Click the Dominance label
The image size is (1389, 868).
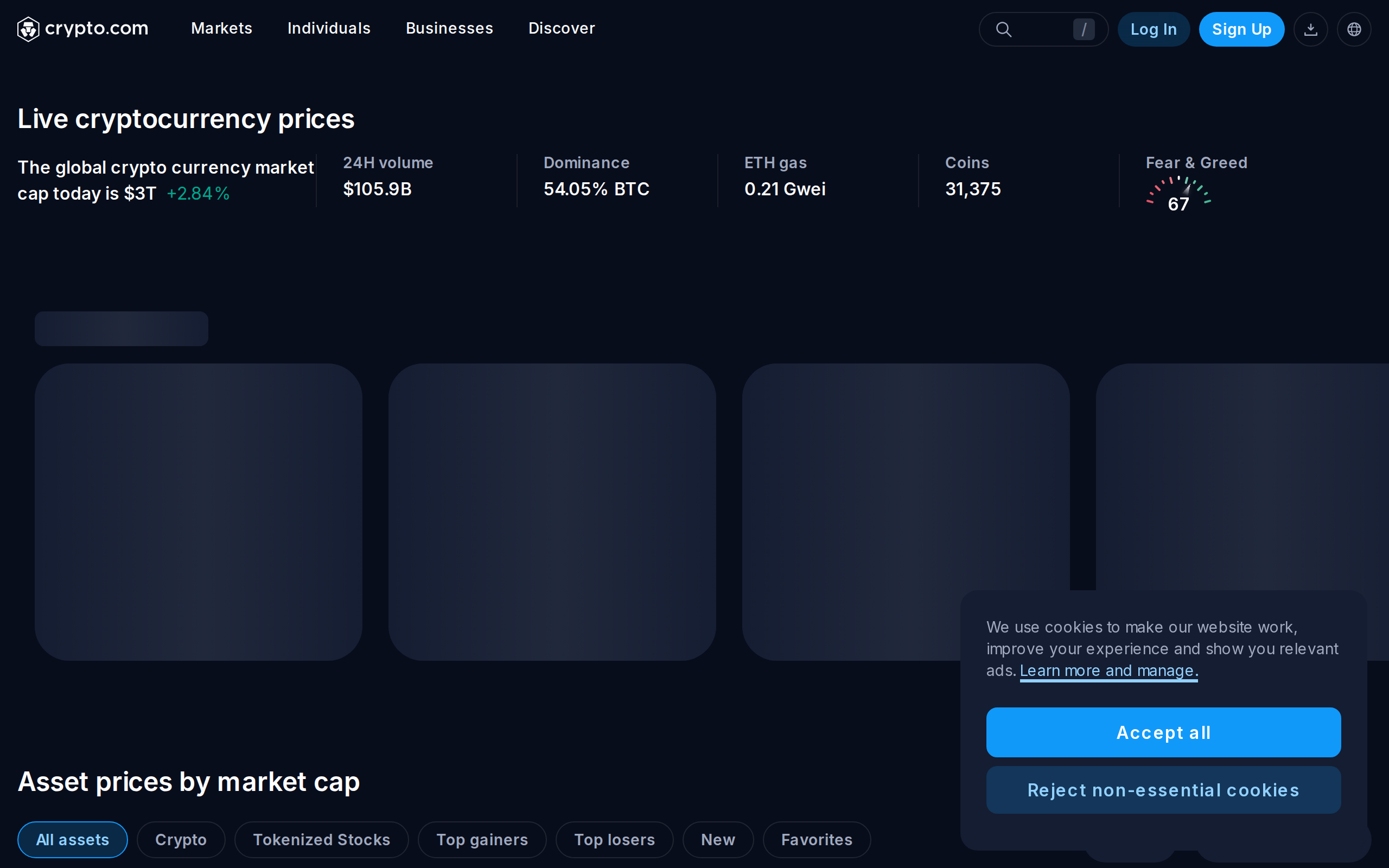(586, 163)
